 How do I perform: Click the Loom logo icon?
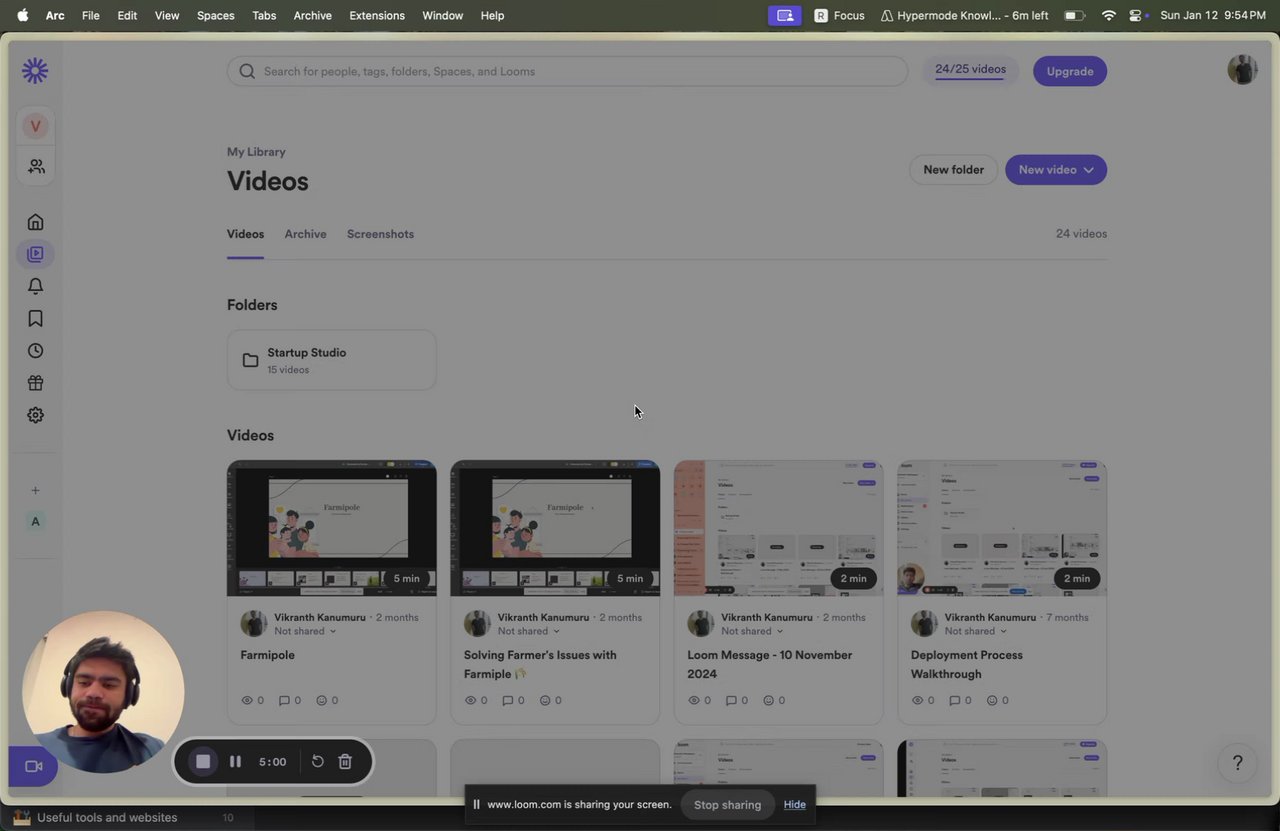click(x=35, y=70)
